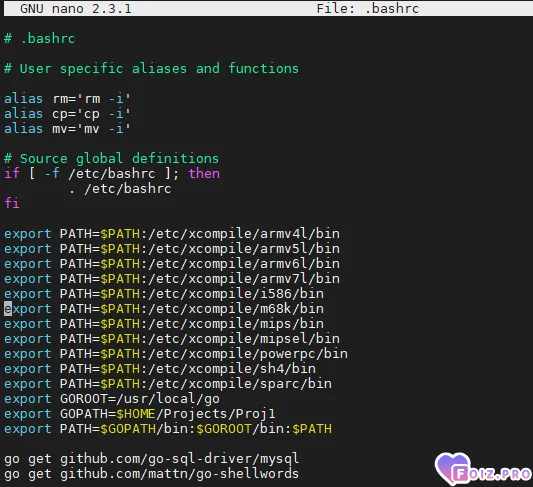Click the powerpc export PATH line

176,354
